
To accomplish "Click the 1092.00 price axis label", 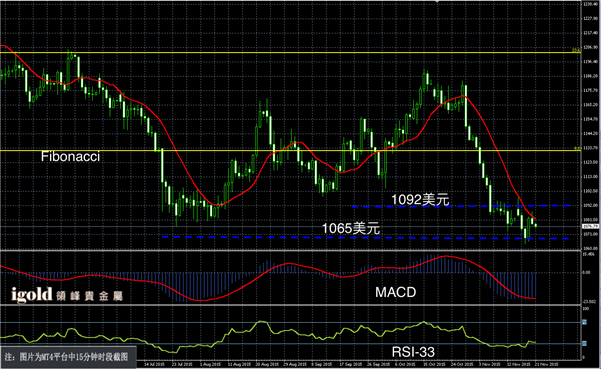I will (590, 205).
